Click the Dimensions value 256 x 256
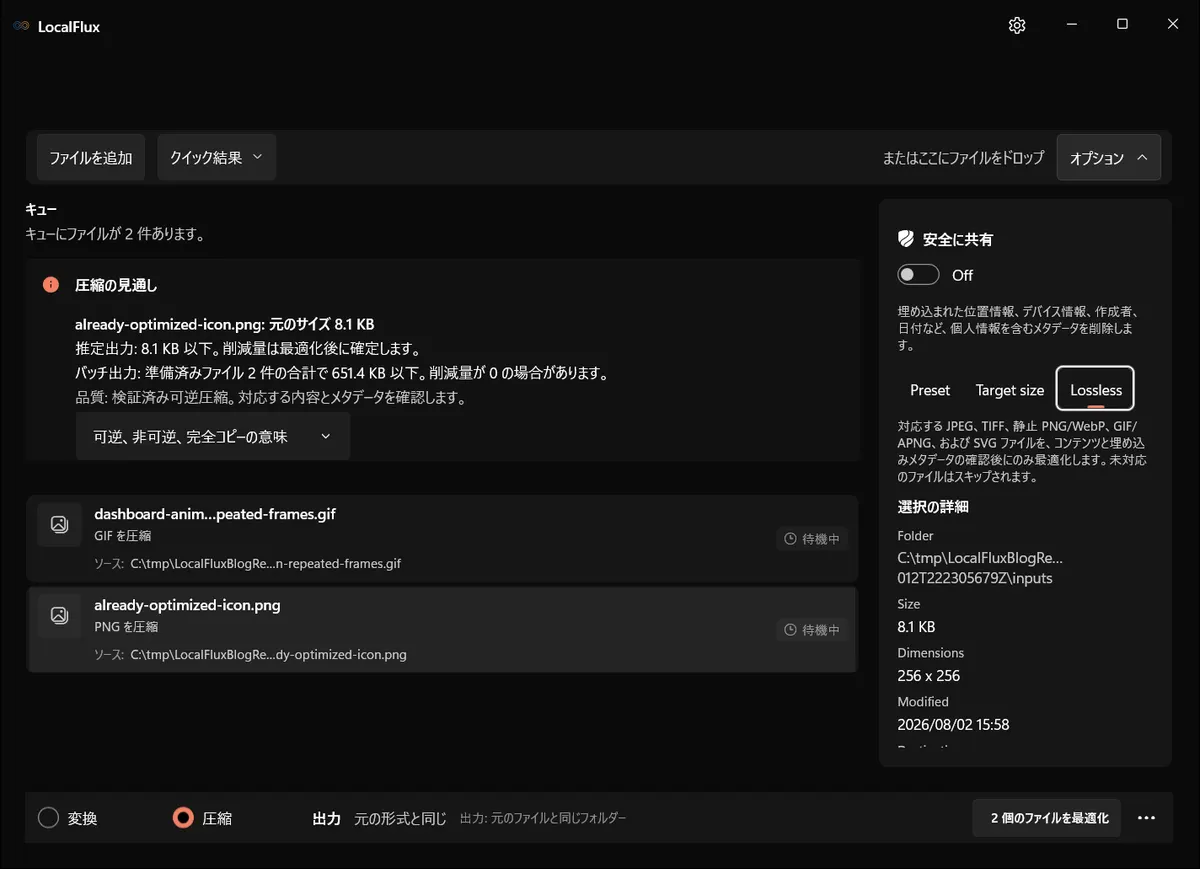Viewport: 1200px width, 869px height. point(929,676)
